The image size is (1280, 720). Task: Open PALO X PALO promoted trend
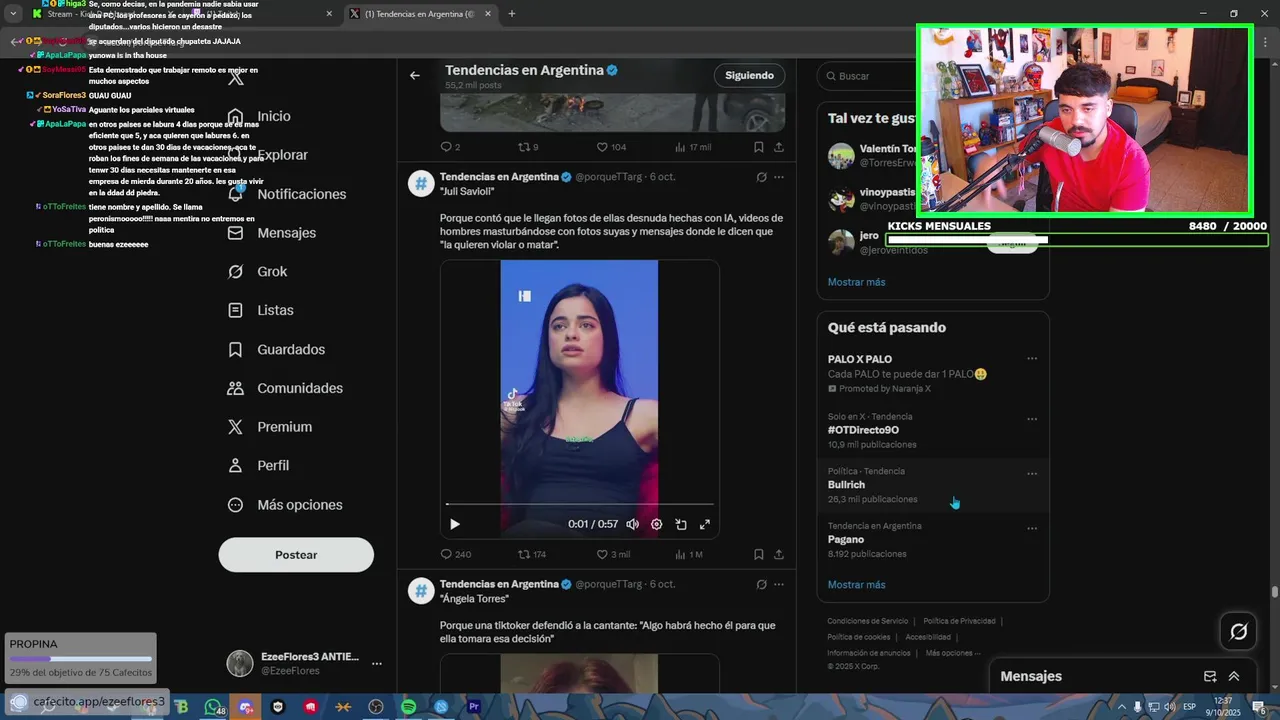[933, 373]
